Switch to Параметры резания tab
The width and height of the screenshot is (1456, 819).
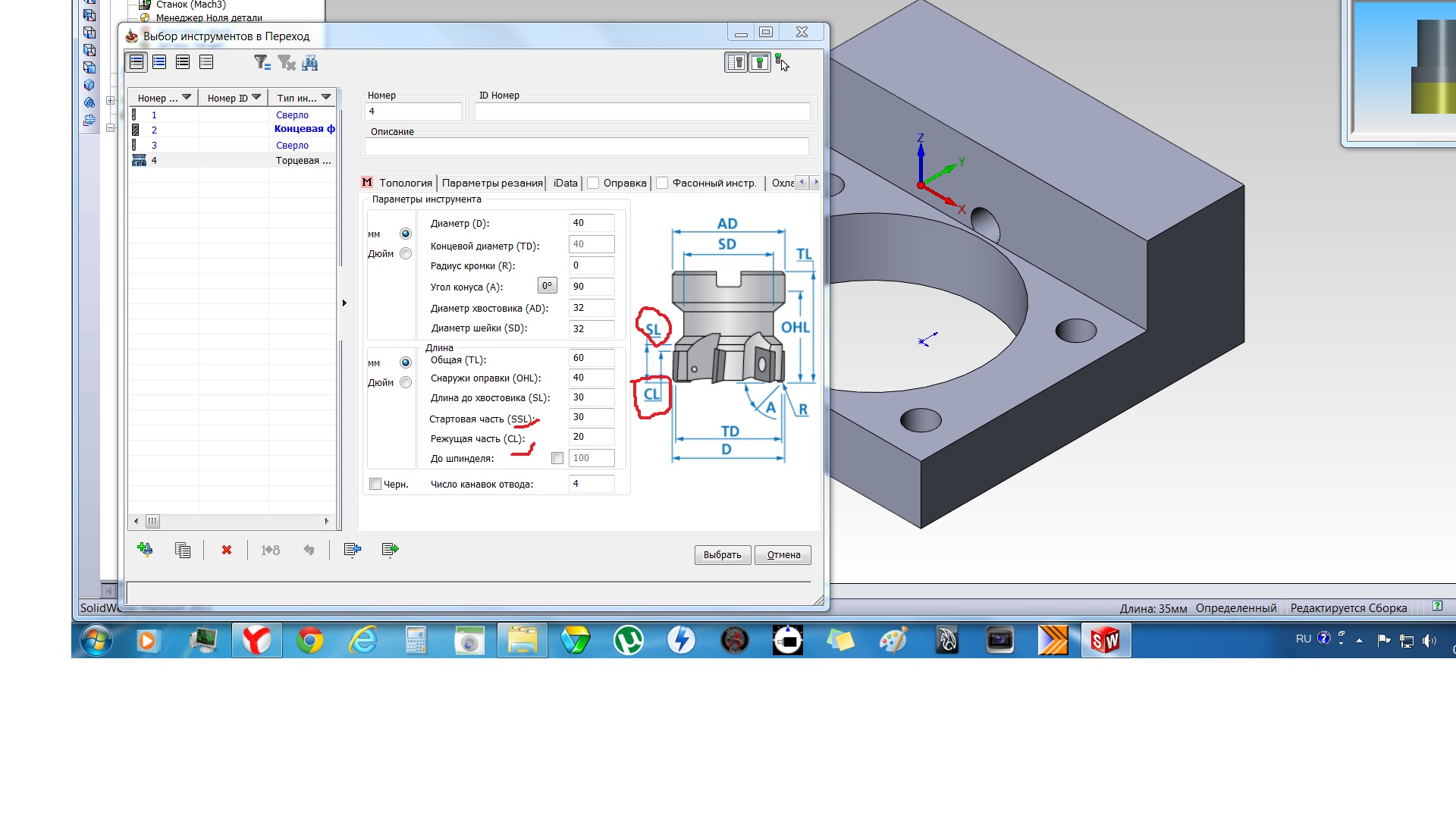coord(491,183)
